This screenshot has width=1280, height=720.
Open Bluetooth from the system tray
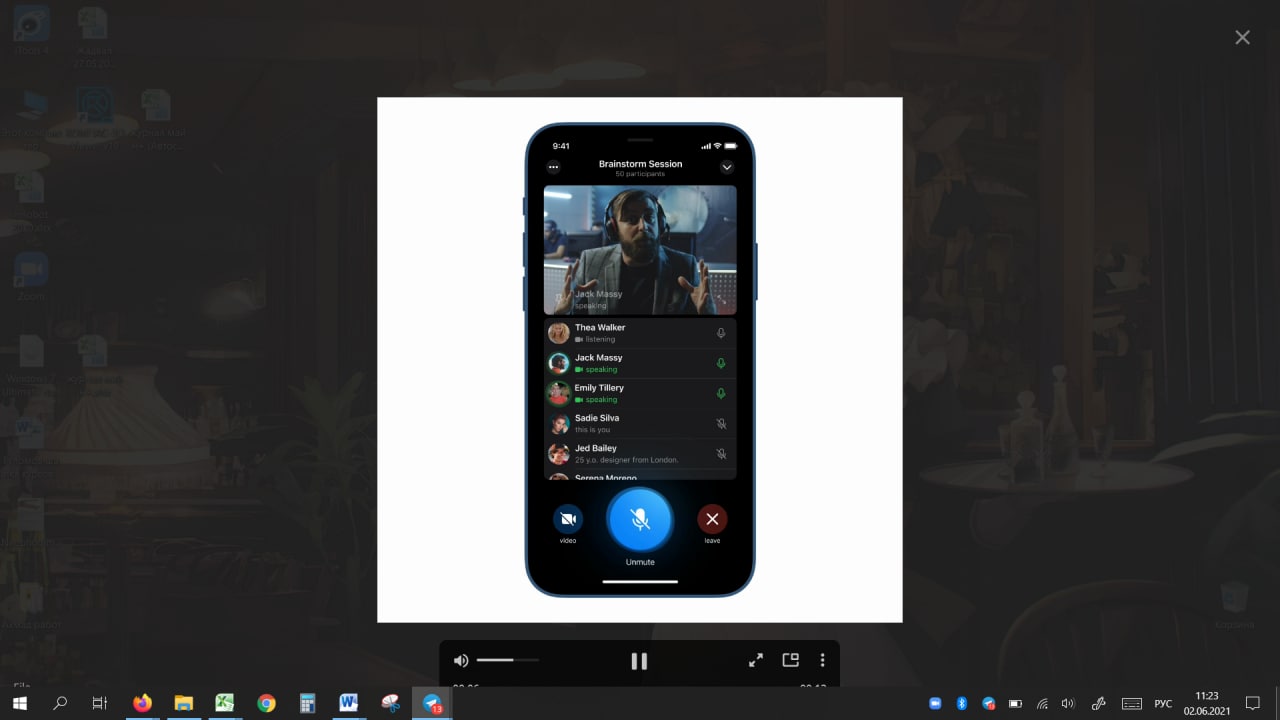[x=961, y=703]
